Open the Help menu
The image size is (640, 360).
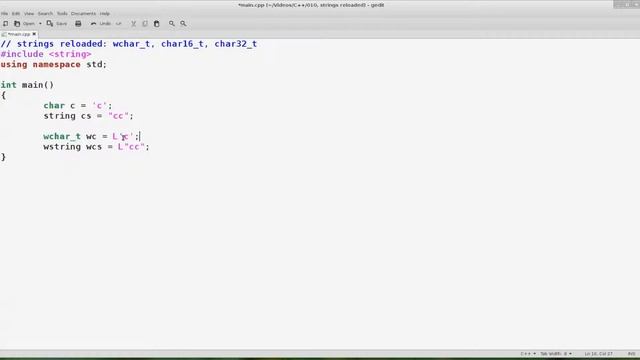tap(104, 13)
